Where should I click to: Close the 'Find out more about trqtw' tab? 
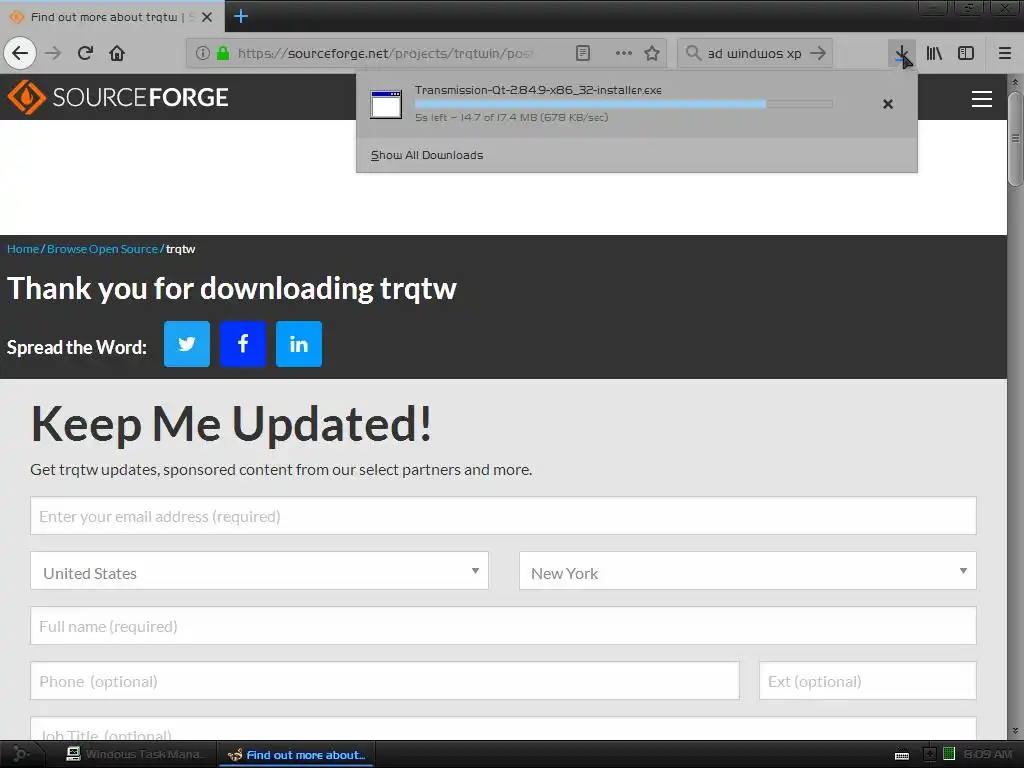click(207, 17)
